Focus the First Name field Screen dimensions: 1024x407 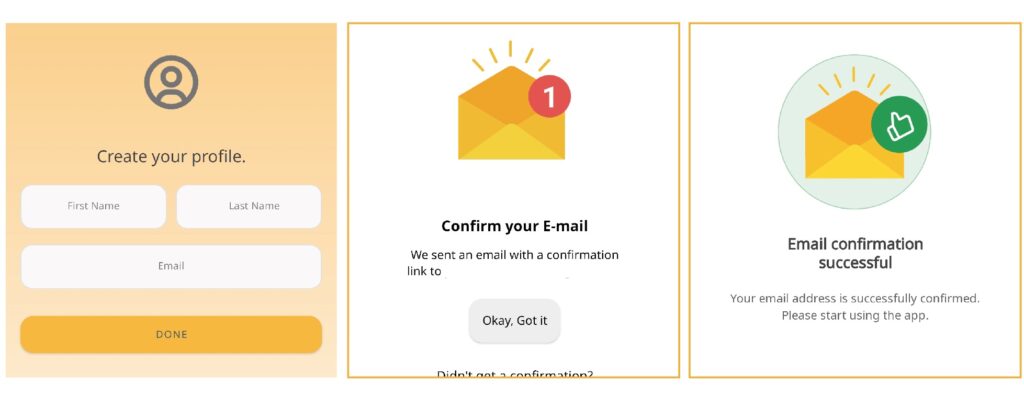coord(93,206)
